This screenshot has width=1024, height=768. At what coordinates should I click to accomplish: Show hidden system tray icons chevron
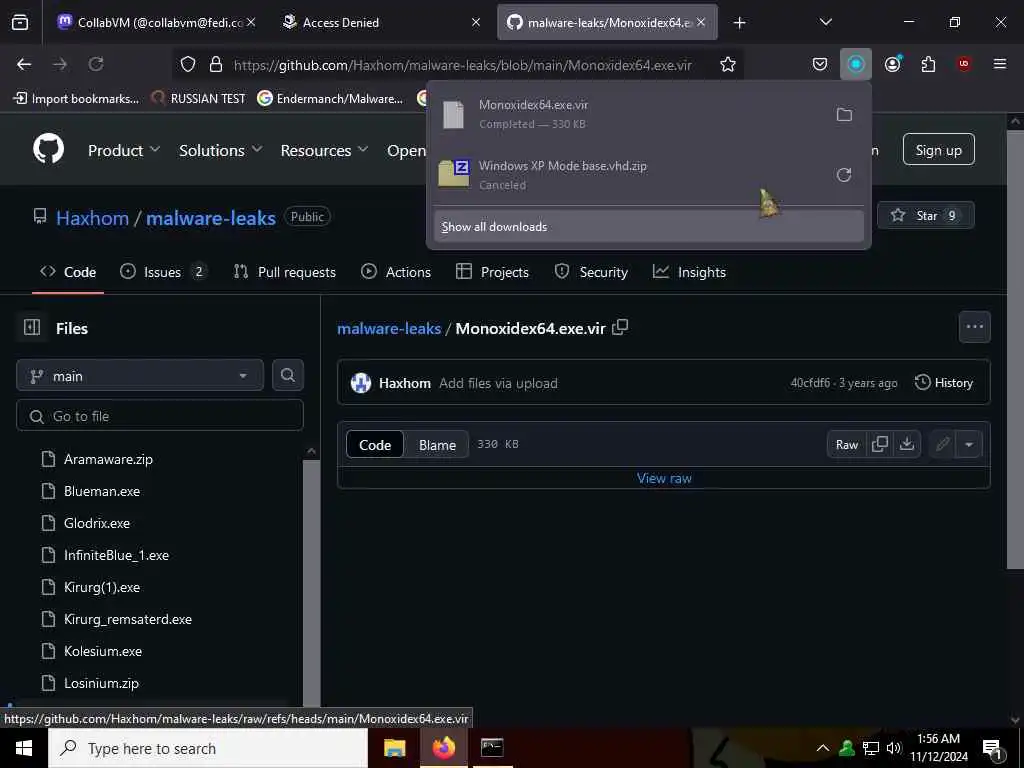[822, 748]
